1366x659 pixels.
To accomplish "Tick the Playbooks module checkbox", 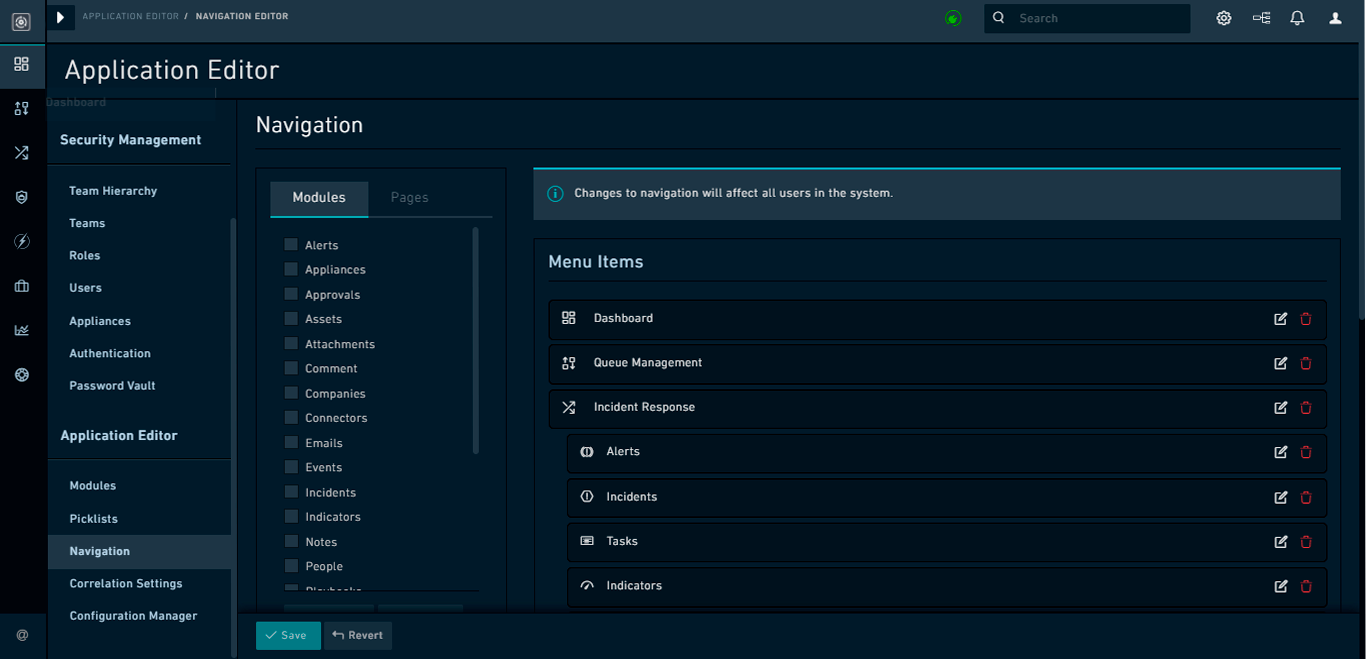I will click(289, 590).
